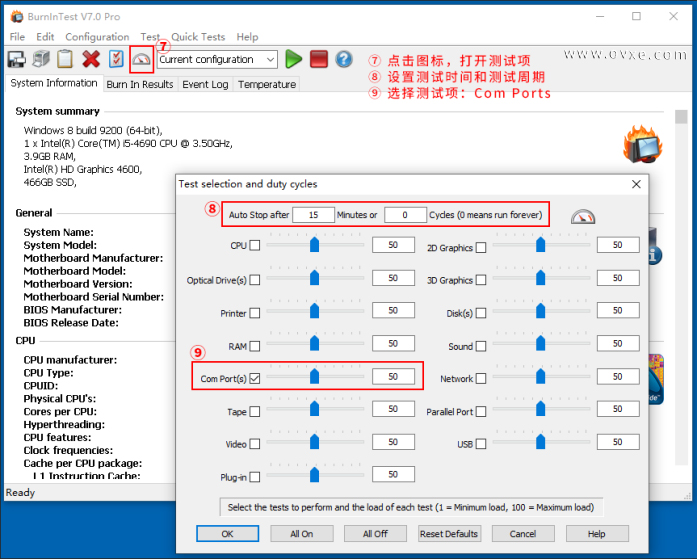The width and height of the screenshot is (698, 560).
Task: Open the Configuration menu
Action: (x=97, y=37)
